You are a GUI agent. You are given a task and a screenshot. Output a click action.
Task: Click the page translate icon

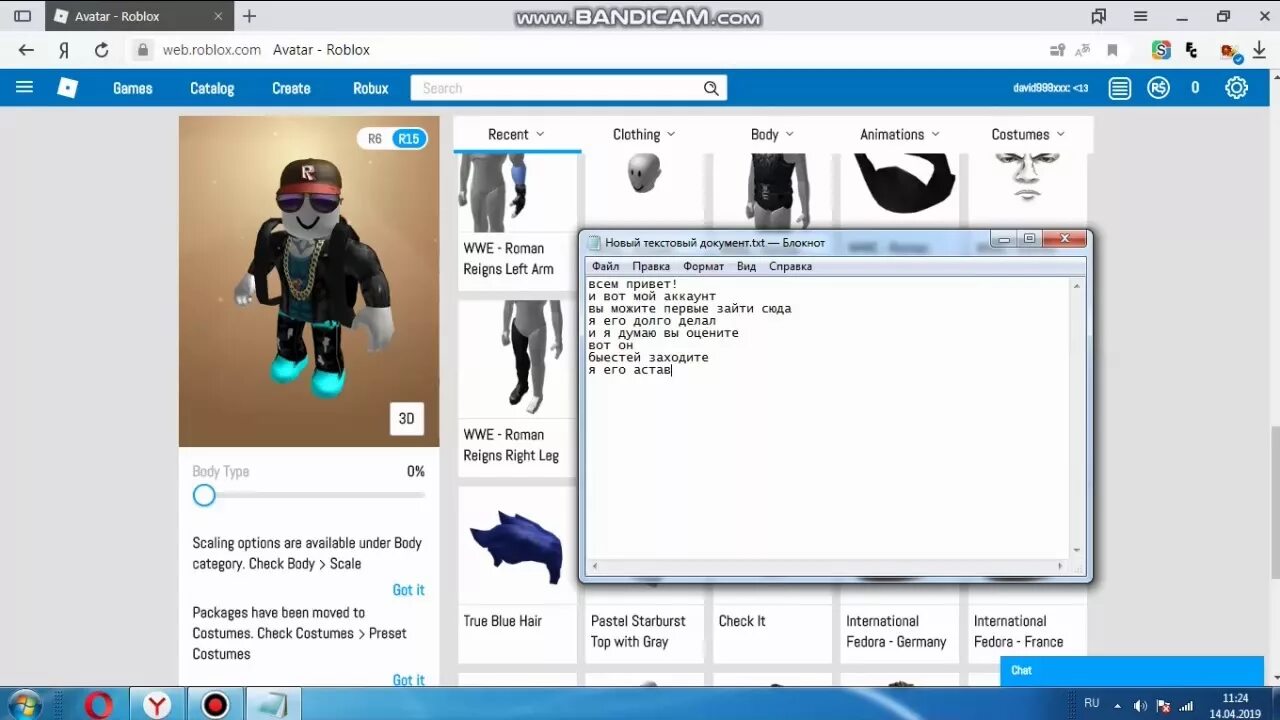pos(1083,50)
